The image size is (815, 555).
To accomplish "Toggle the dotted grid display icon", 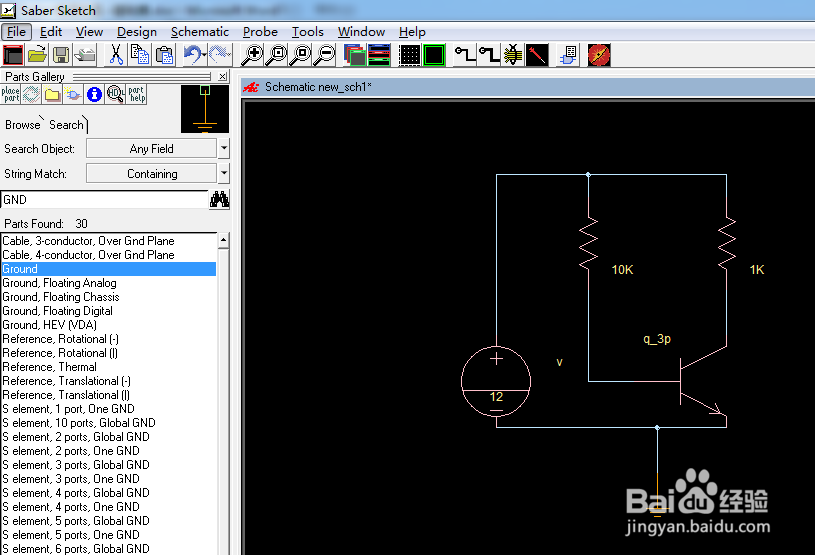I will point(410,55).
